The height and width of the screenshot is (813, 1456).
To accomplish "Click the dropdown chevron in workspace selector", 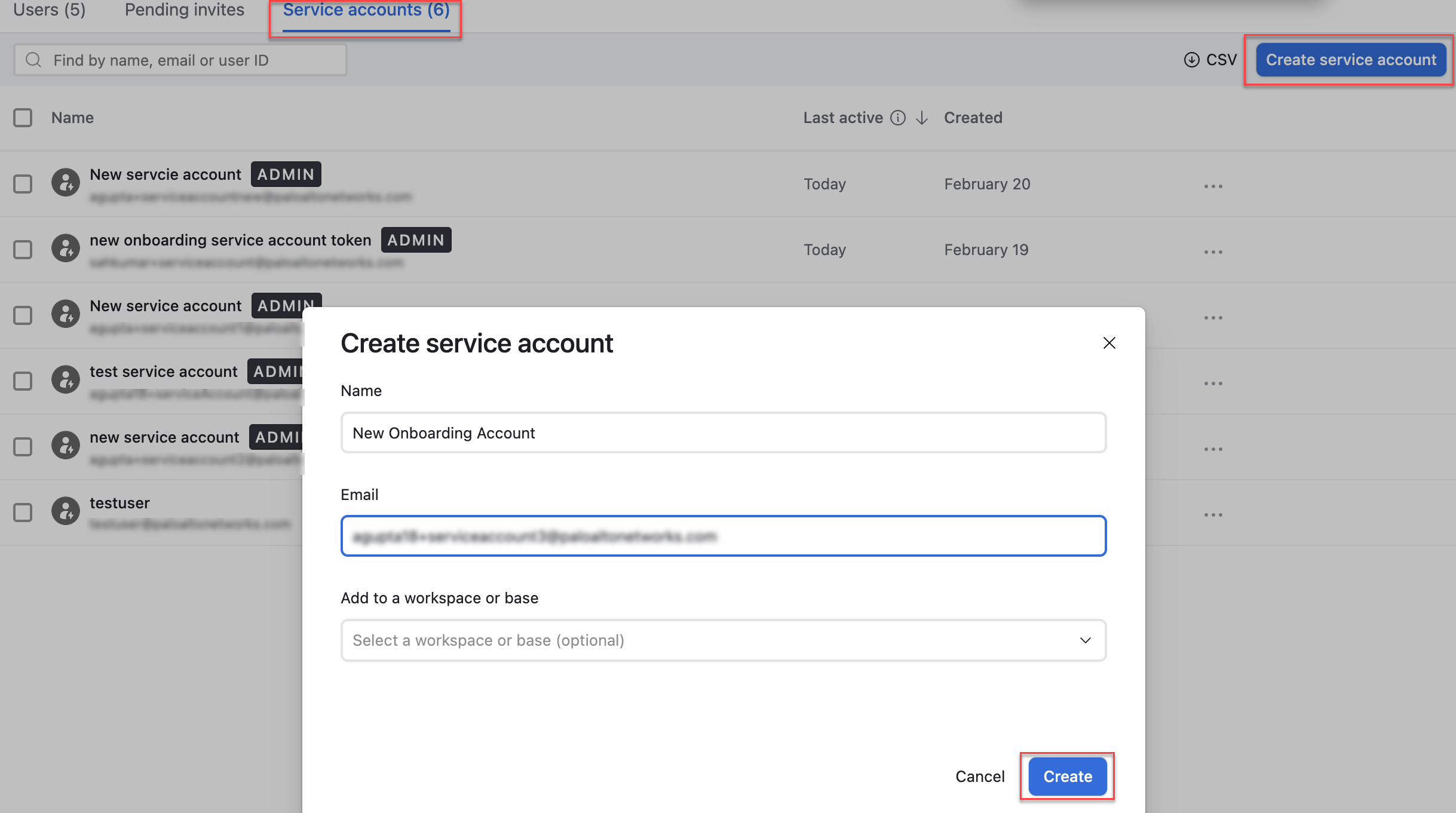I will click(1085, 640).
